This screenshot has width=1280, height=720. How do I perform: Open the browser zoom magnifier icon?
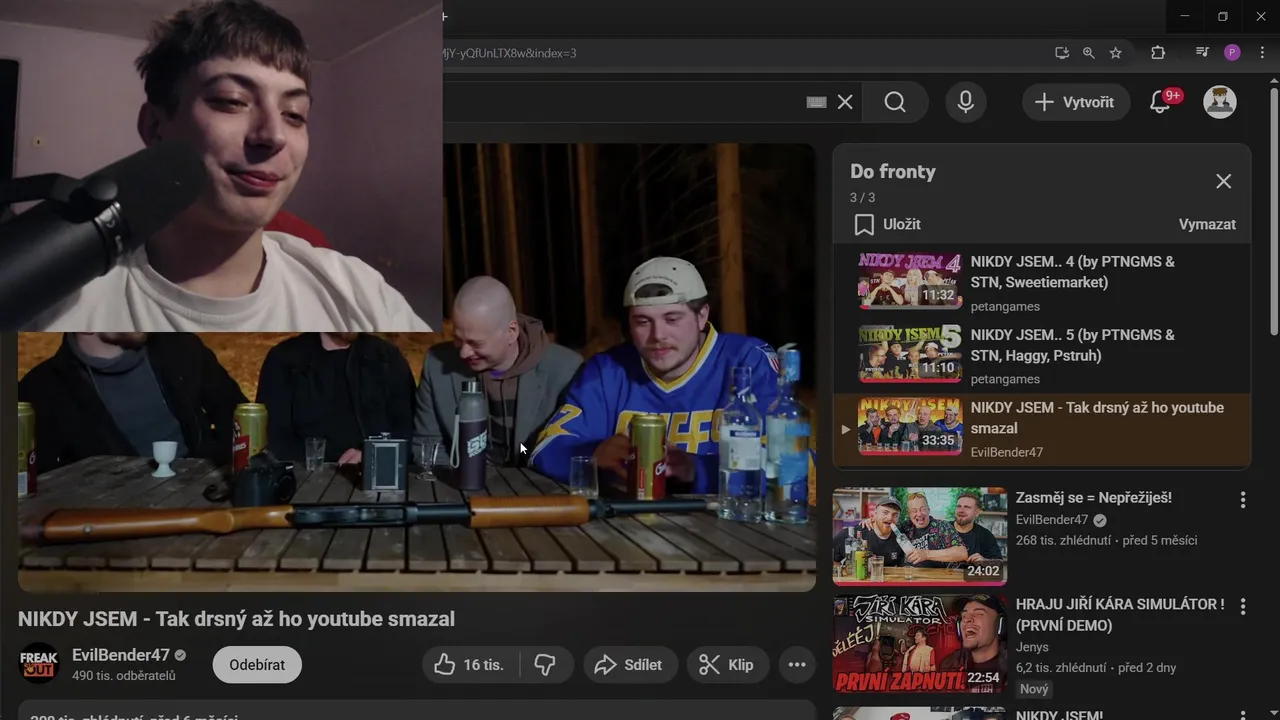tap(1089, 53)
